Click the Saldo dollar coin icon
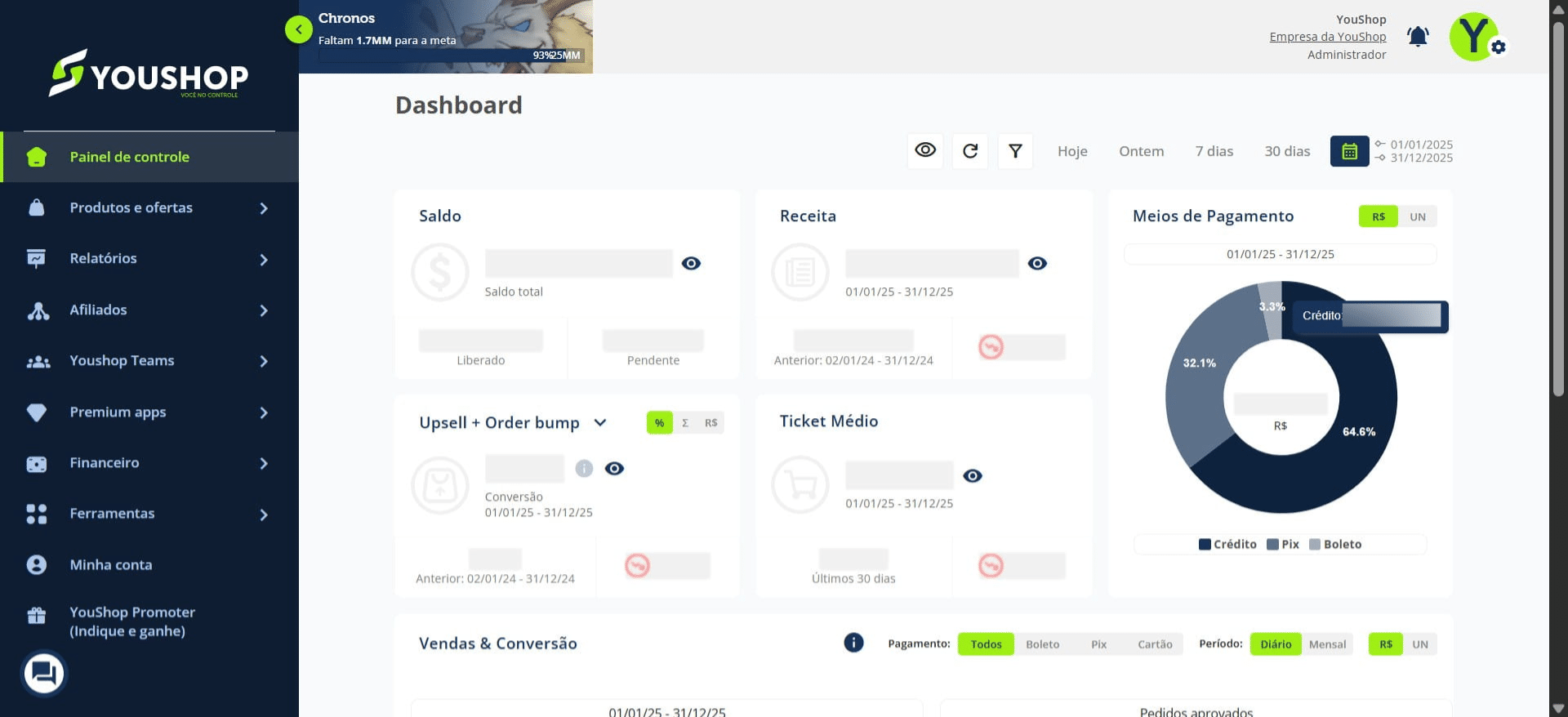 tap(440, 272)
